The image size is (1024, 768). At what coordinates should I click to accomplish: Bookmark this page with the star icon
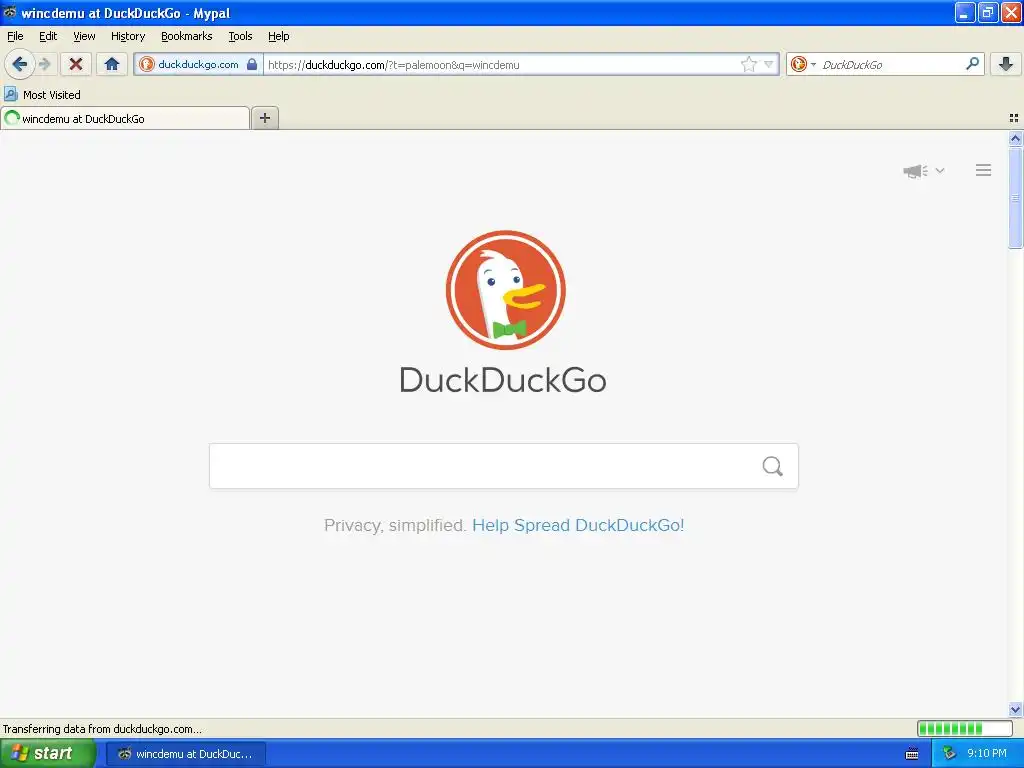coord(748,64)
